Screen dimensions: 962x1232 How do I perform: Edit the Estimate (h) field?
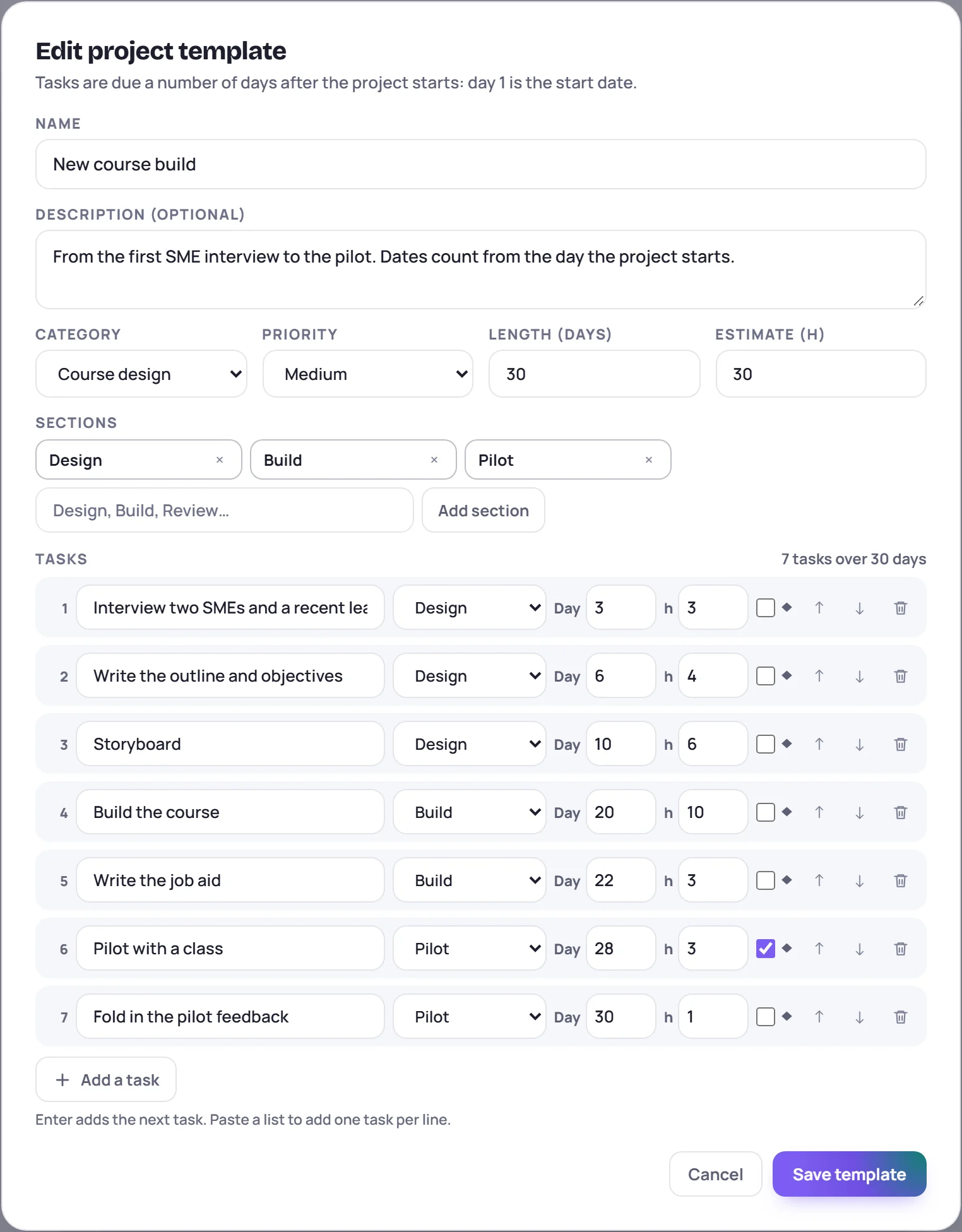pos(821,374)
